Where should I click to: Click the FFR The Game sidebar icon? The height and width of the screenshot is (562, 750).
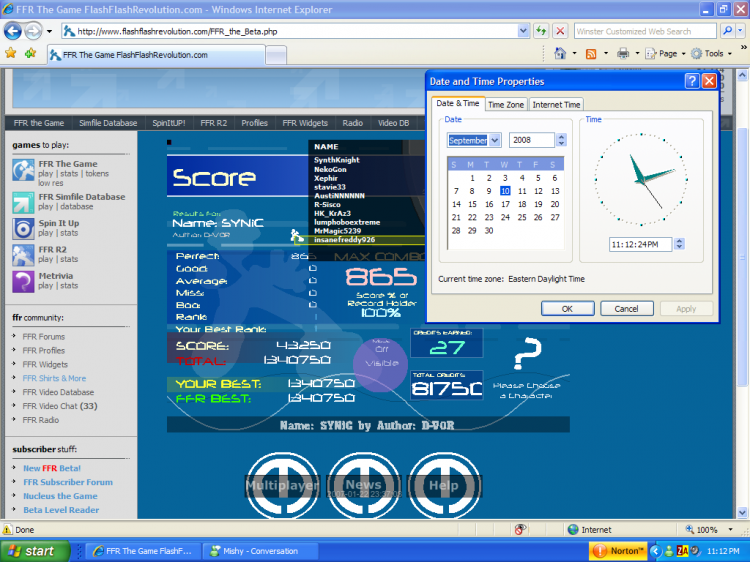(24, 170)
